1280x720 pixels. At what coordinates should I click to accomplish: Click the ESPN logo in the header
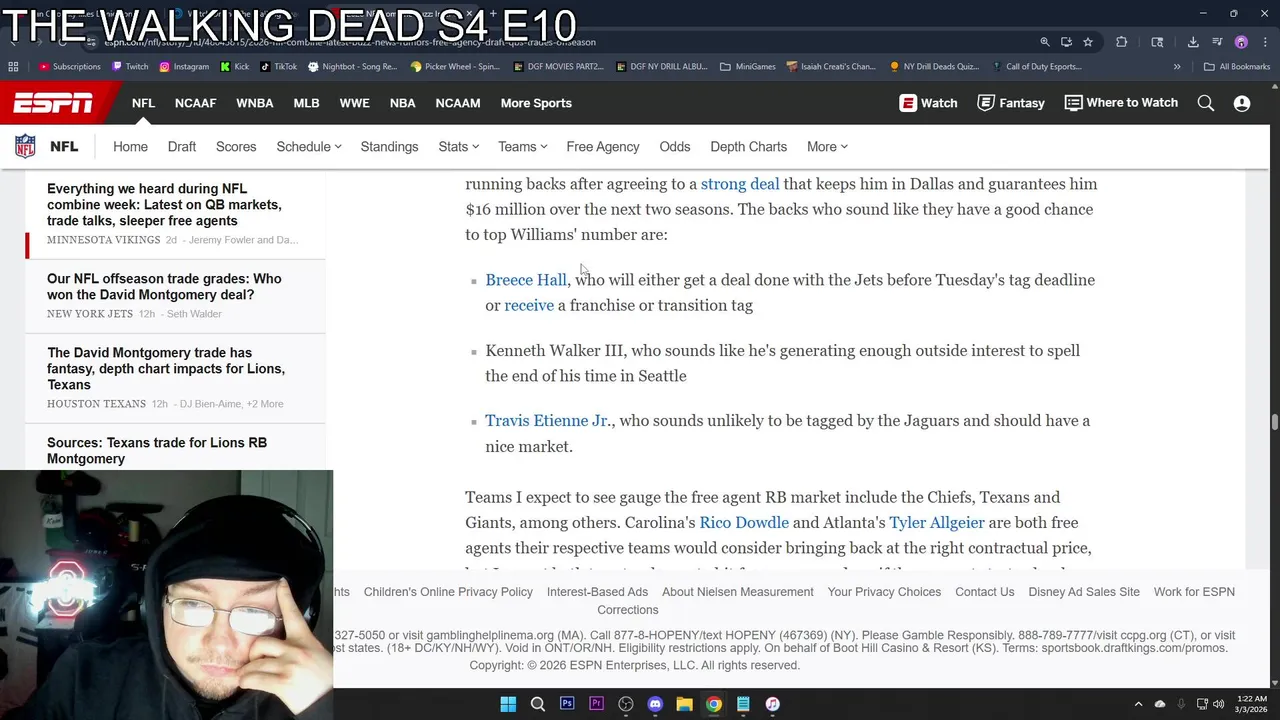coord(52,103)
